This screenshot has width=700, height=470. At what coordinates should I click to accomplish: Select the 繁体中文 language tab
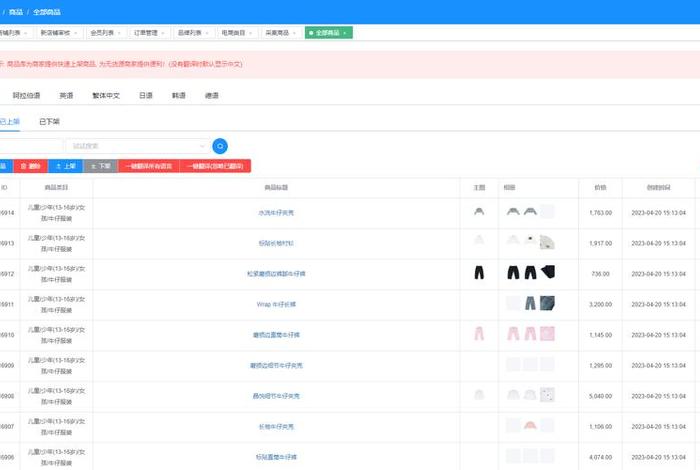point(105,96)
